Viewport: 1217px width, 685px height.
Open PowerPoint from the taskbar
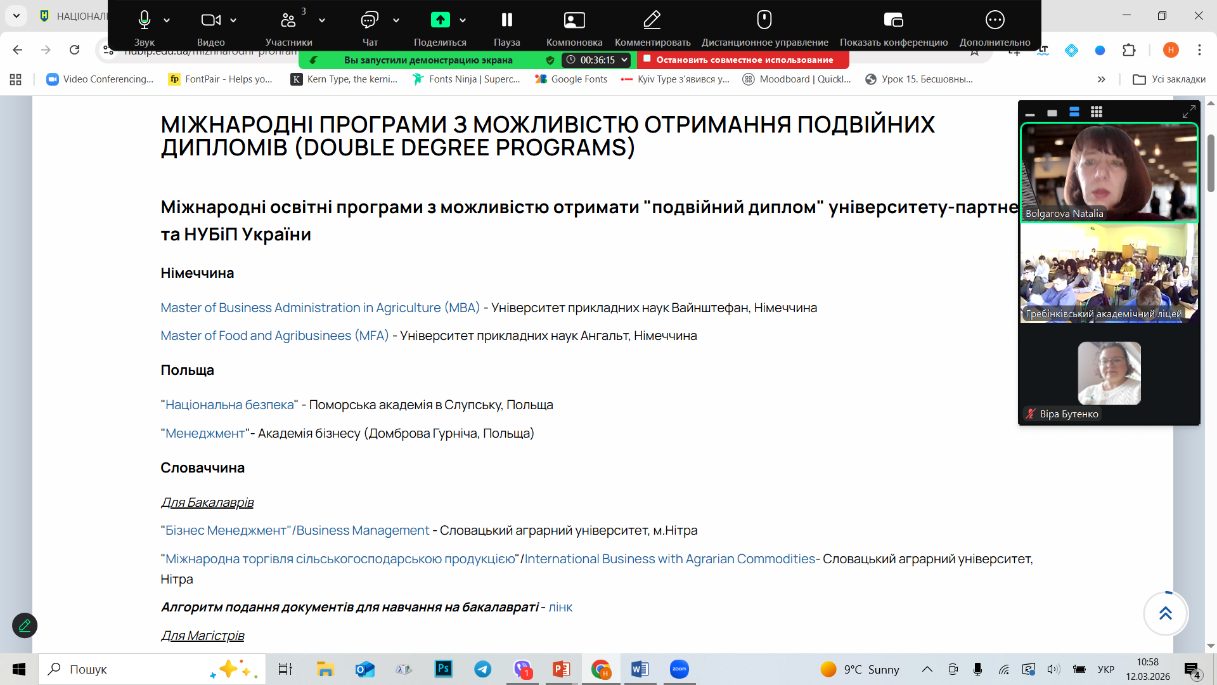point(561,669)
